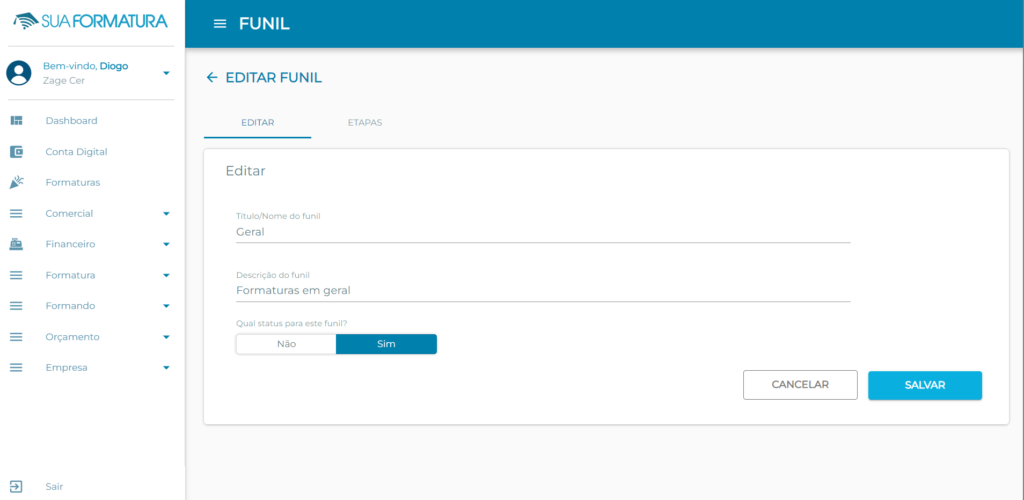Click the CANCELAR button
This screenshot has height=500, width=1024.
800,385
